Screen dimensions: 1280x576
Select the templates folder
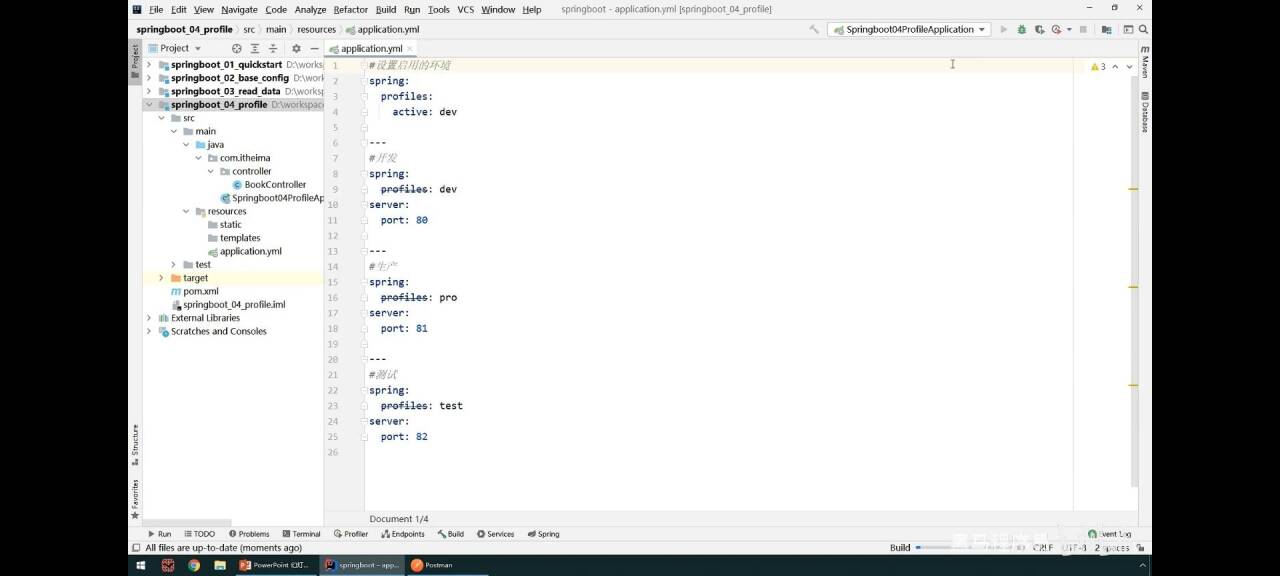(x=234, y=238)
